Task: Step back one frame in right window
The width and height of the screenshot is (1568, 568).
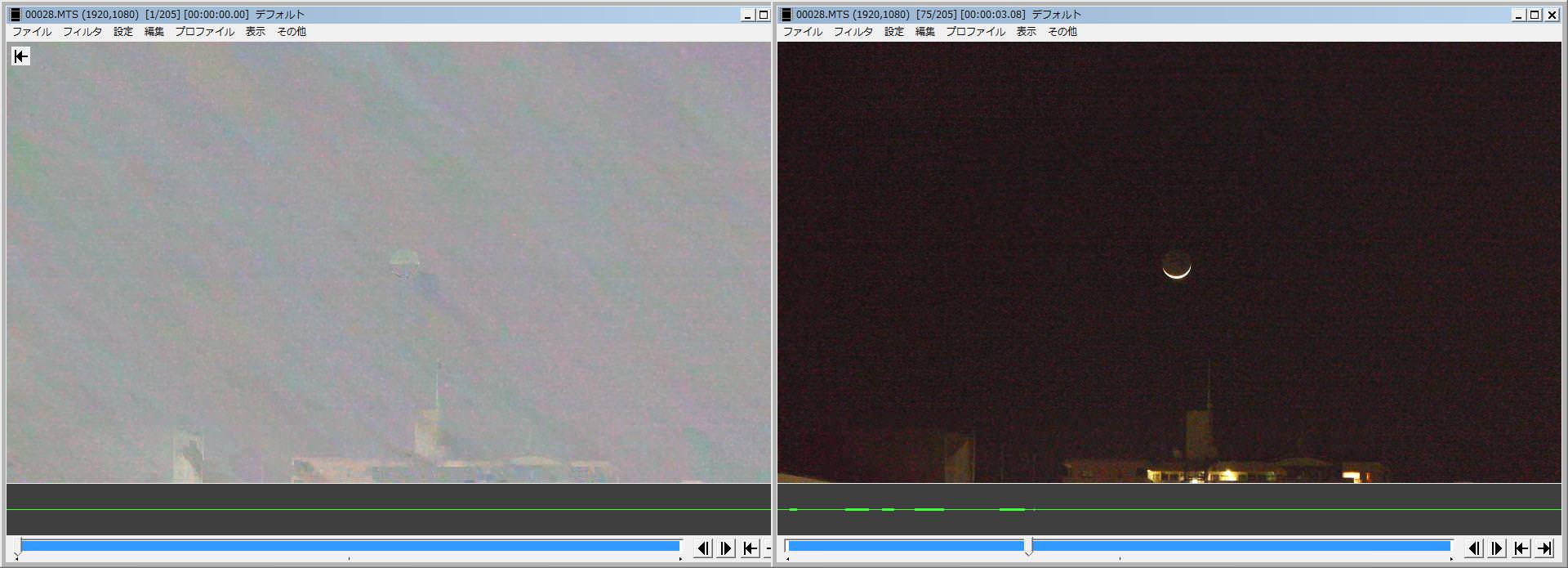Action: (1474, 548)
